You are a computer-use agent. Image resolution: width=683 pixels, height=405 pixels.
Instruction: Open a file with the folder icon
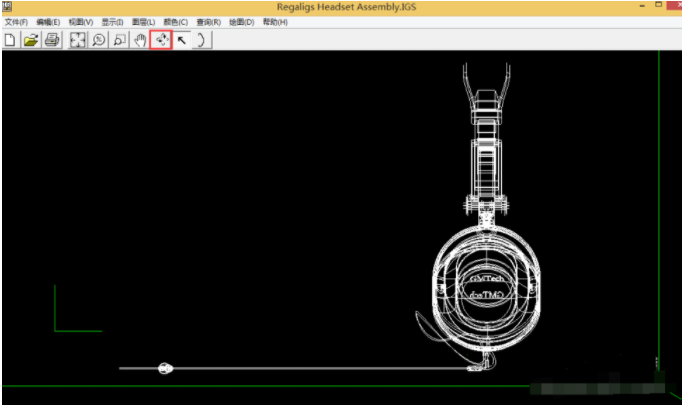click(x=31, y=40)
